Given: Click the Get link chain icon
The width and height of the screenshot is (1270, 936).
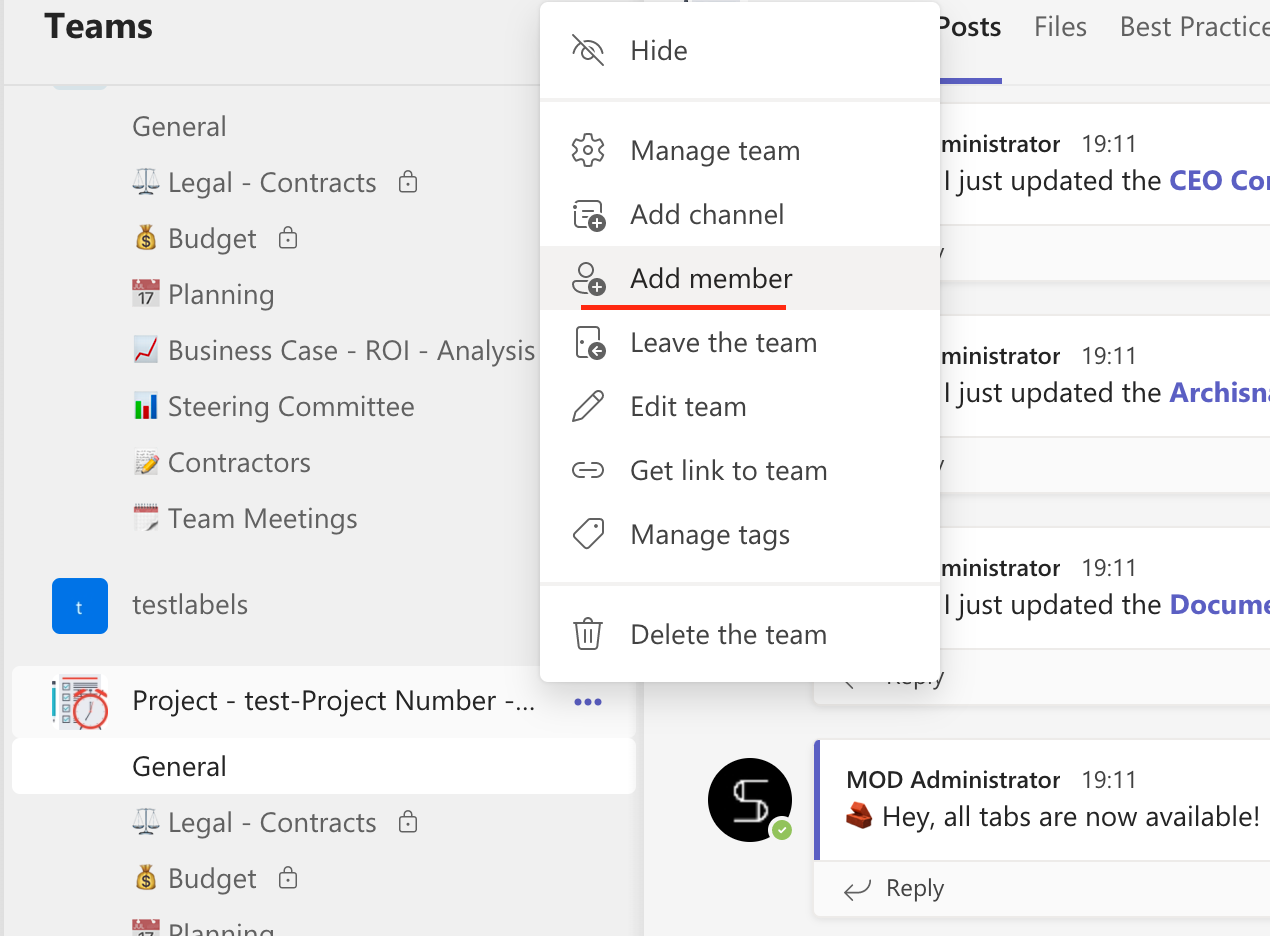Looking at the screenshot, I should click(x=588, y=471).
